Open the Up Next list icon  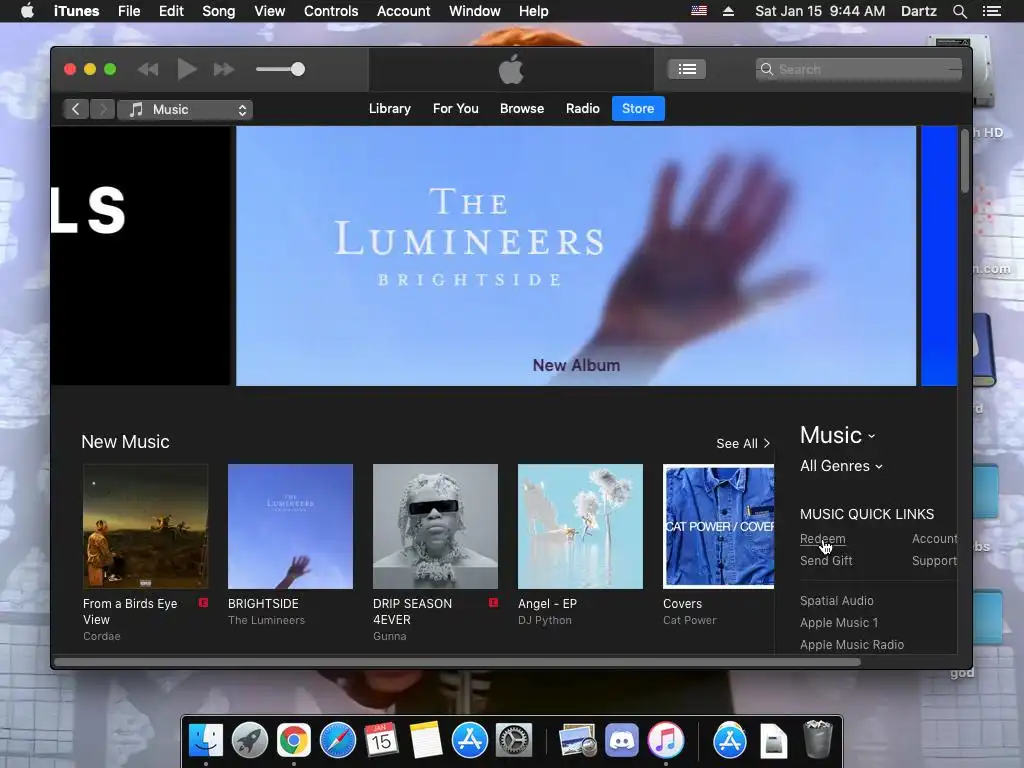pos(686,69)
